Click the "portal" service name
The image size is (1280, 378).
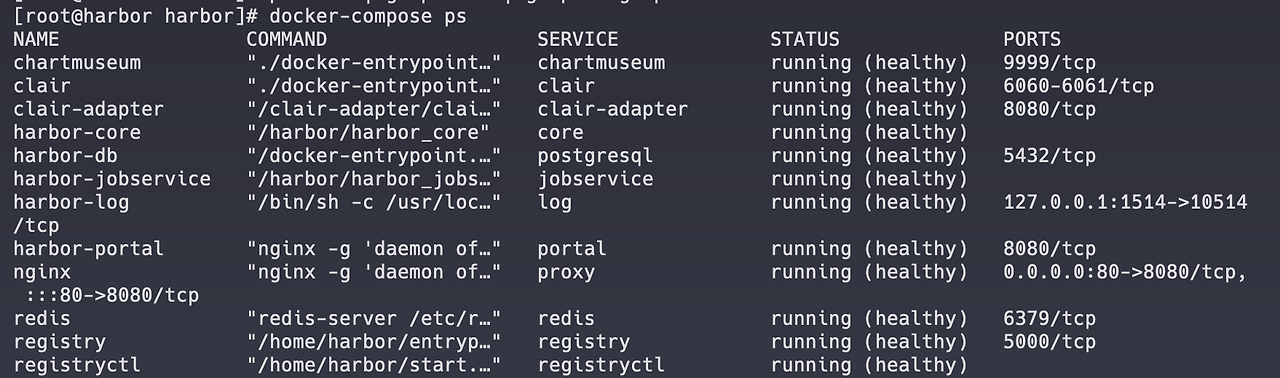572,248
